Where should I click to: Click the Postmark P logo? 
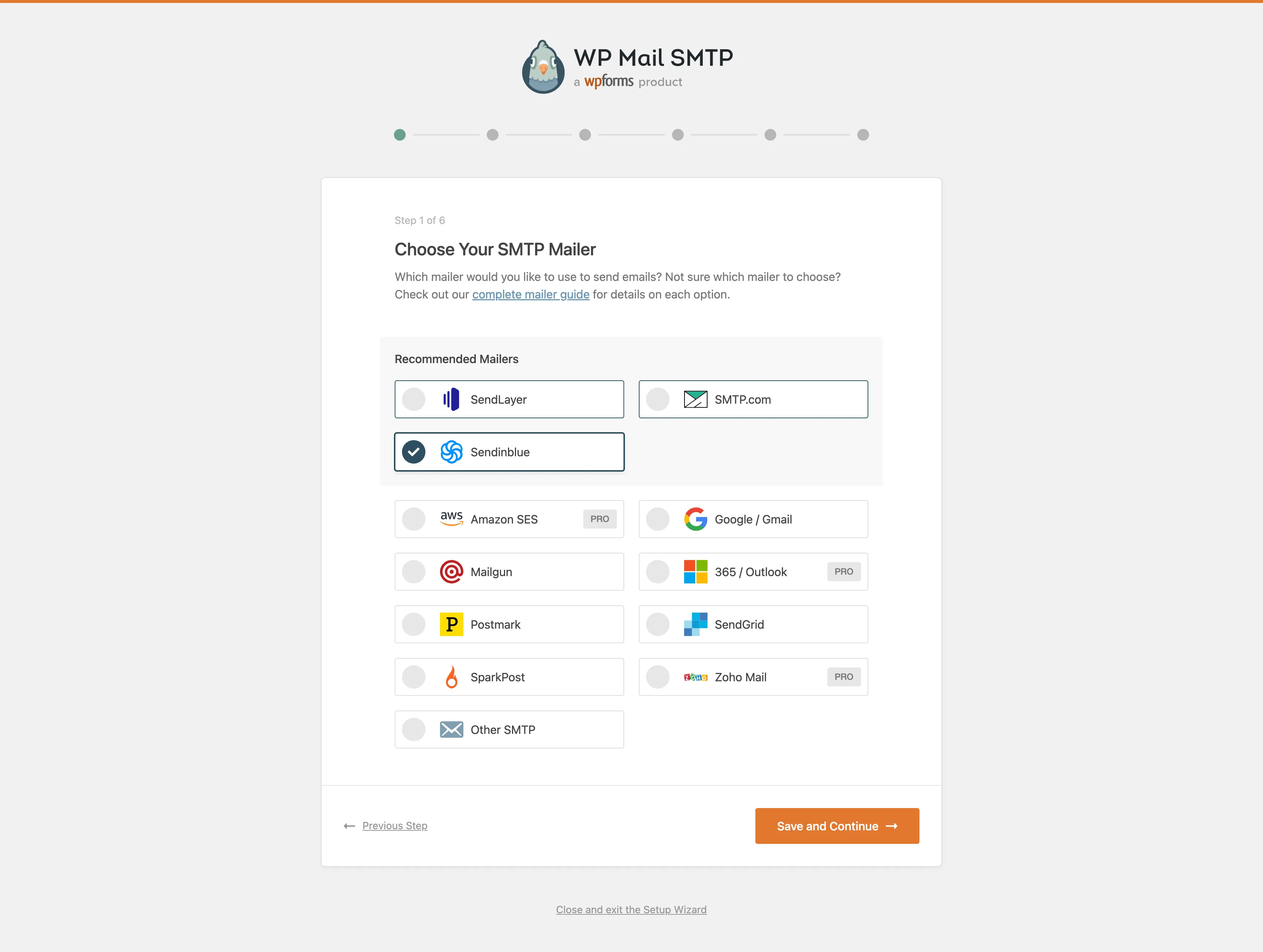click(451, 624)
